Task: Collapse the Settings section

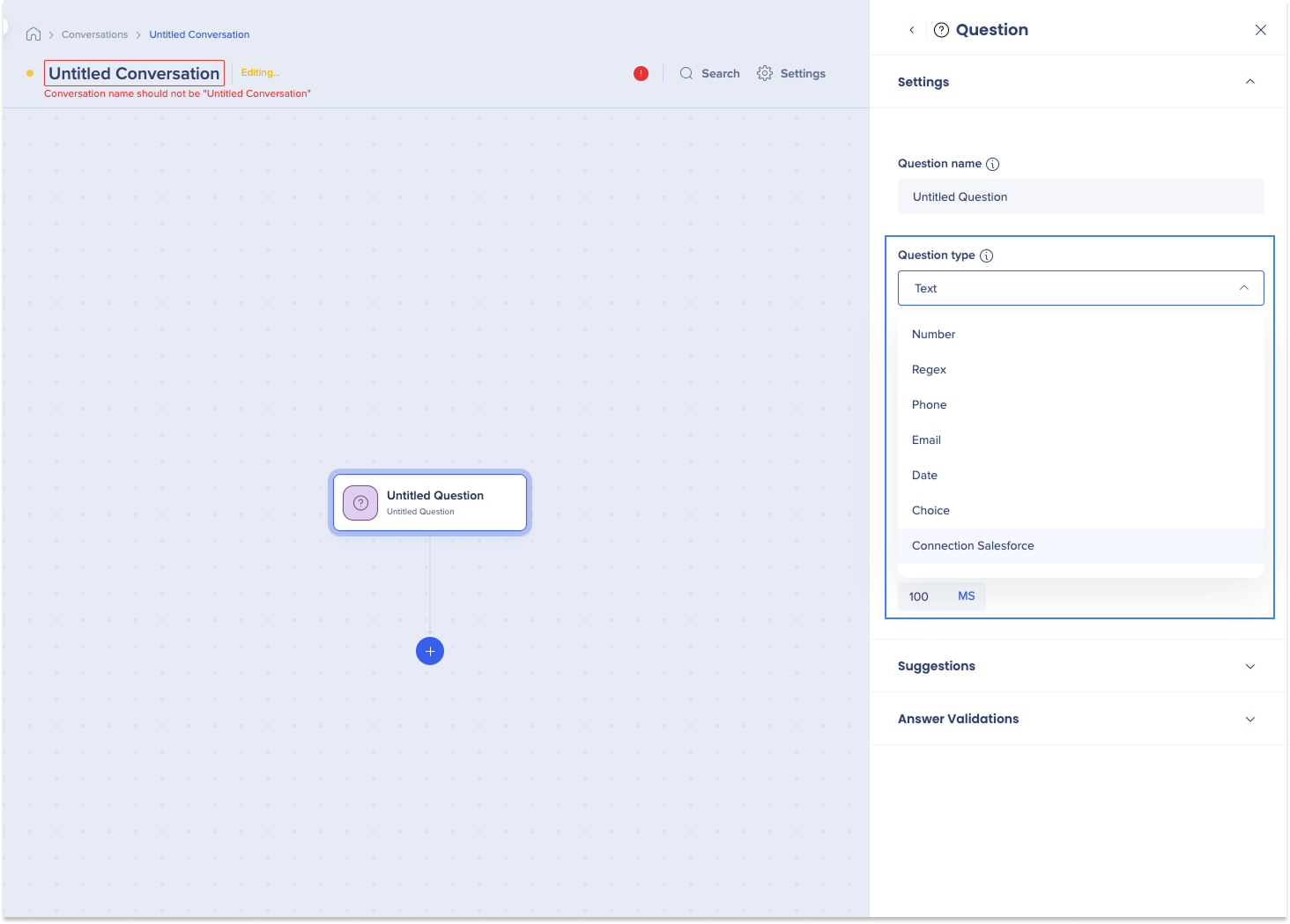Action: (x=1249, y=82)
